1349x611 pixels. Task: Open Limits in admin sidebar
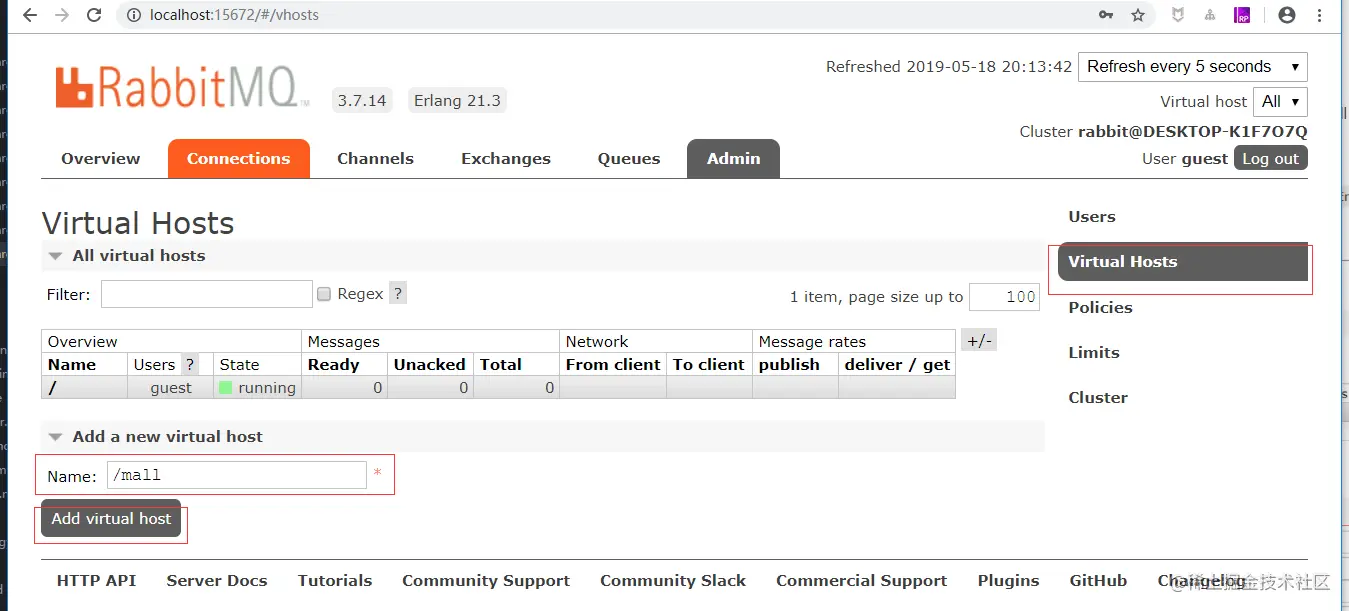coord(1094,353)
